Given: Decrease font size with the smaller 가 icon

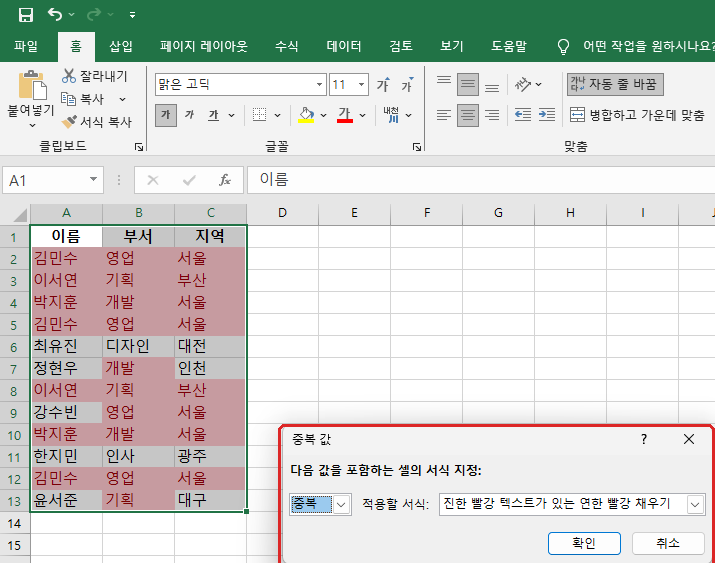Looking at the screenshot, I should coord(407,85).
